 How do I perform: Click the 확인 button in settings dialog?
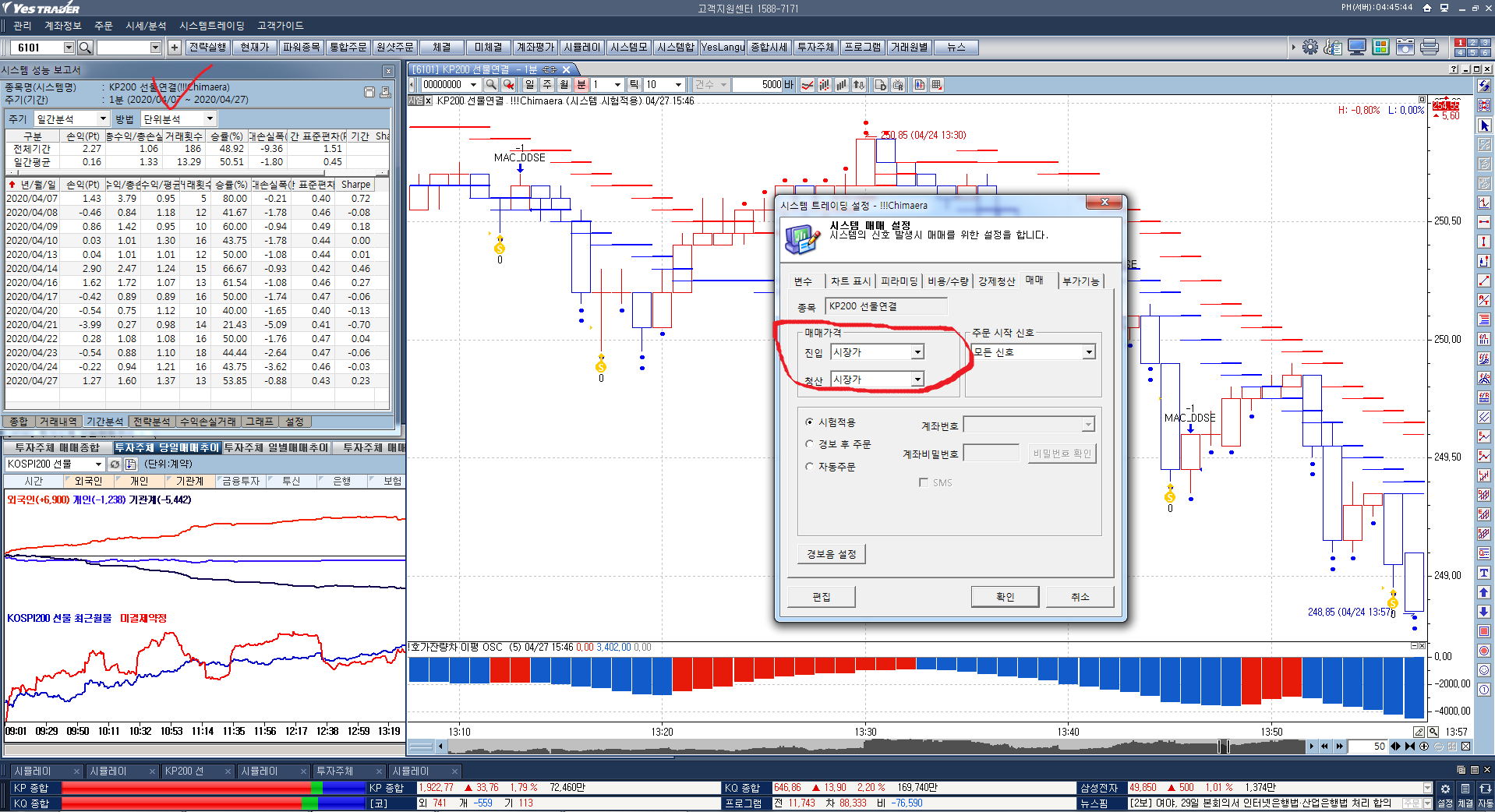coord(1005,597)
